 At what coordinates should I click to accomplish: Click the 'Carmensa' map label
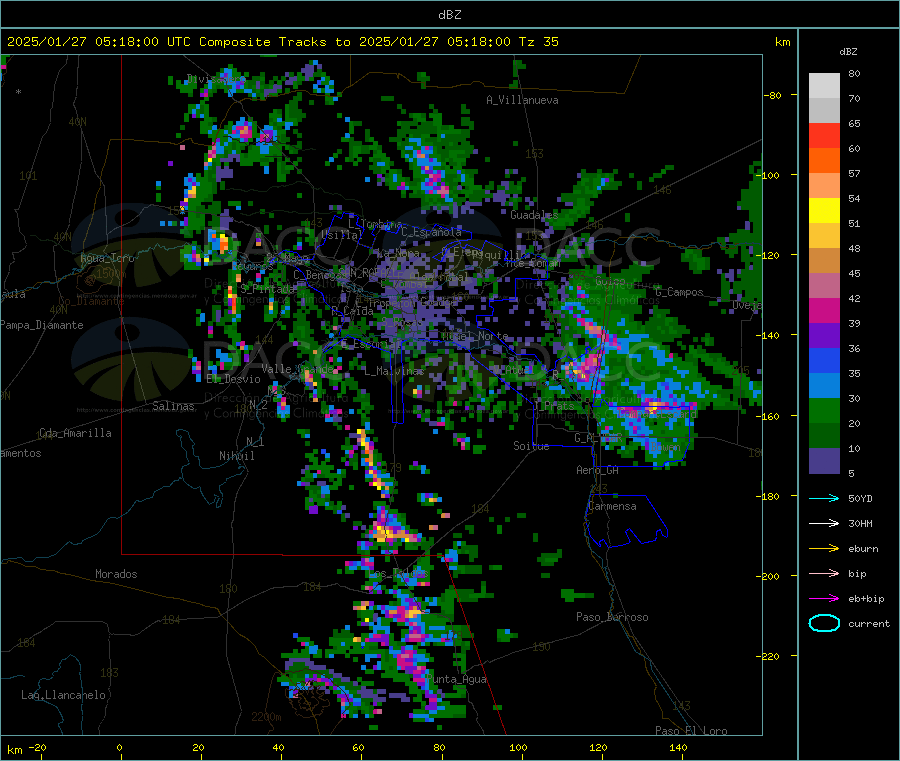612,506
